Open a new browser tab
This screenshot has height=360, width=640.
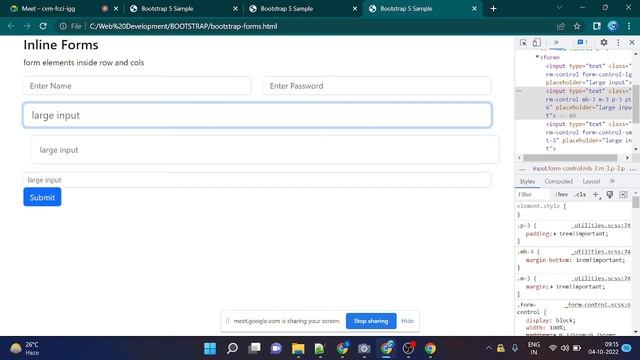point(493,9)
